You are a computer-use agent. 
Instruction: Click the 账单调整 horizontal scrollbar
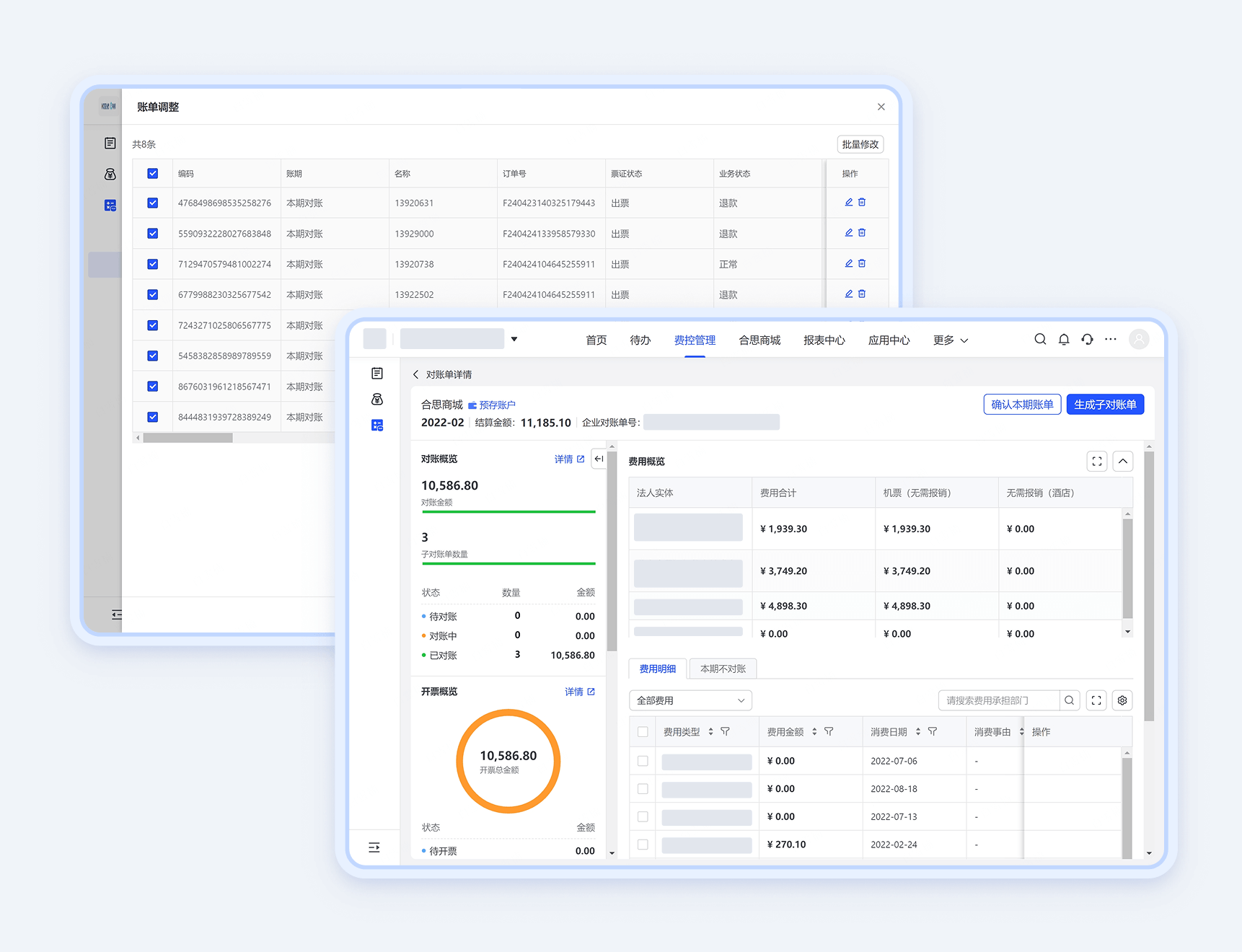(x=188, y=438)
